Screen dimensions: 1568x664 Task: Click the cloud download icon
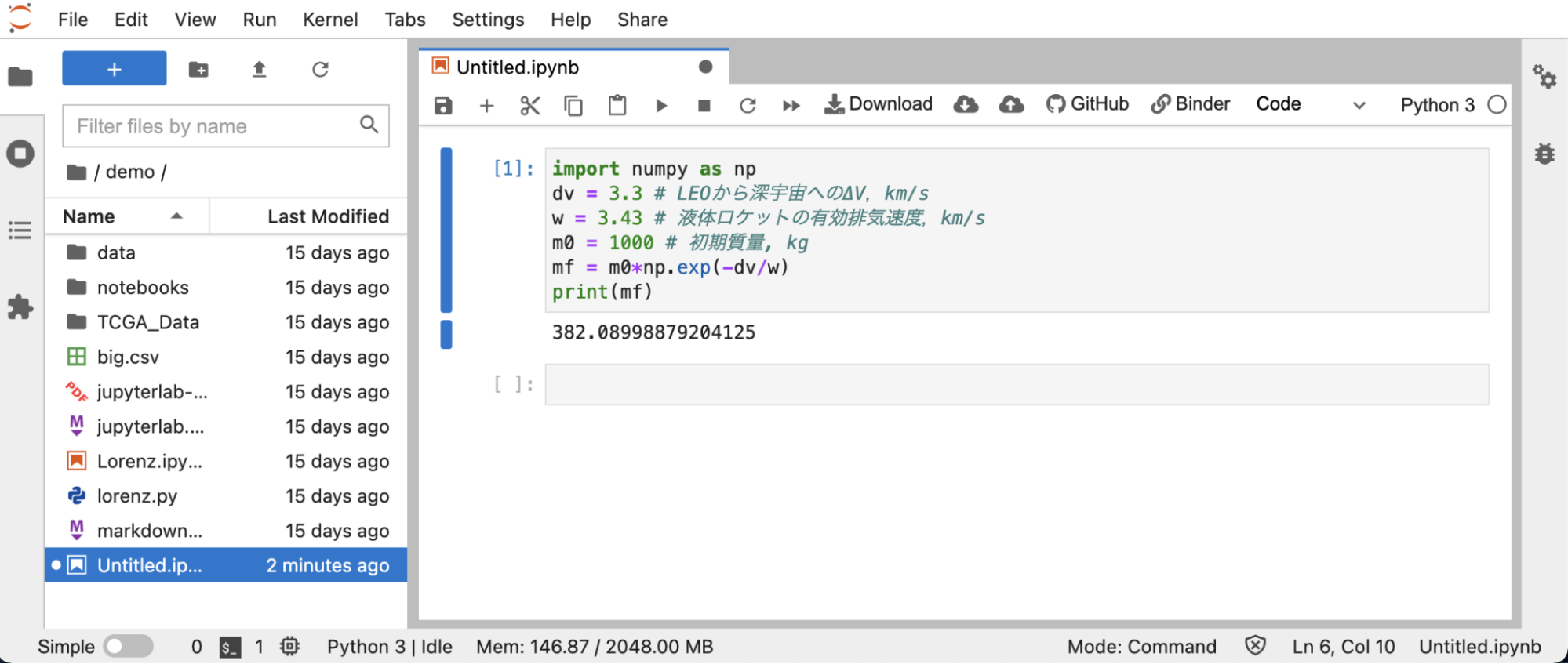pyautogui.click(x=966, y=104)
